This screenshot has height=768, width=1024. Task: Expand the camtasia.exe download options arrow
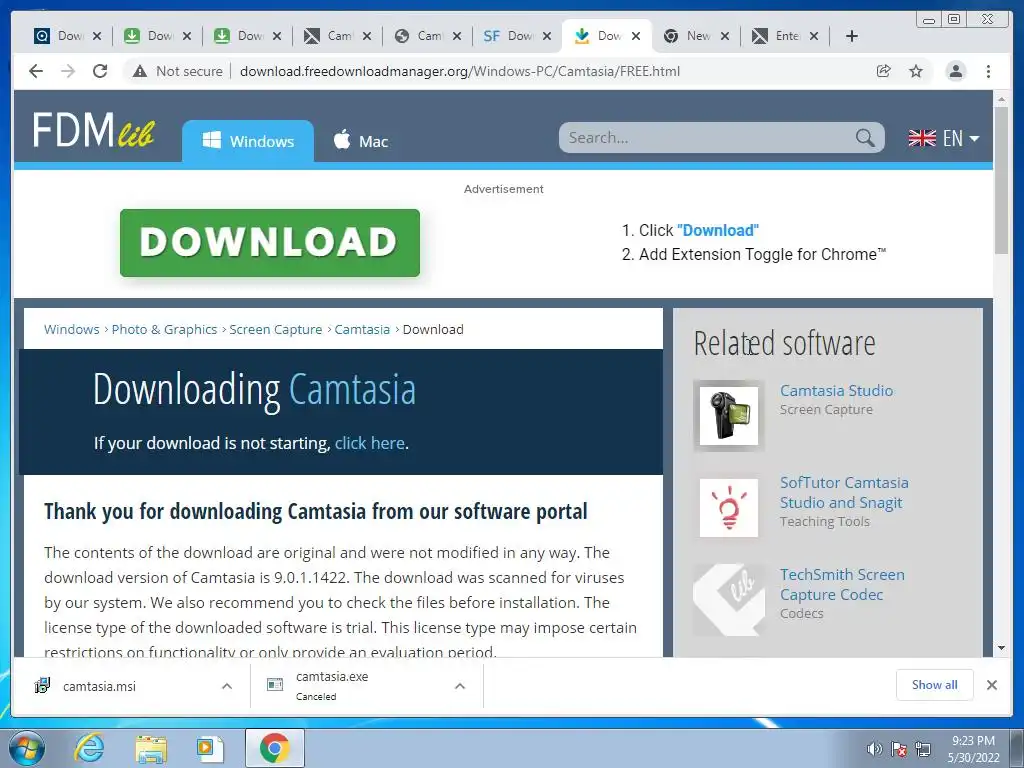pyautogui.click(x=460, y=686)
